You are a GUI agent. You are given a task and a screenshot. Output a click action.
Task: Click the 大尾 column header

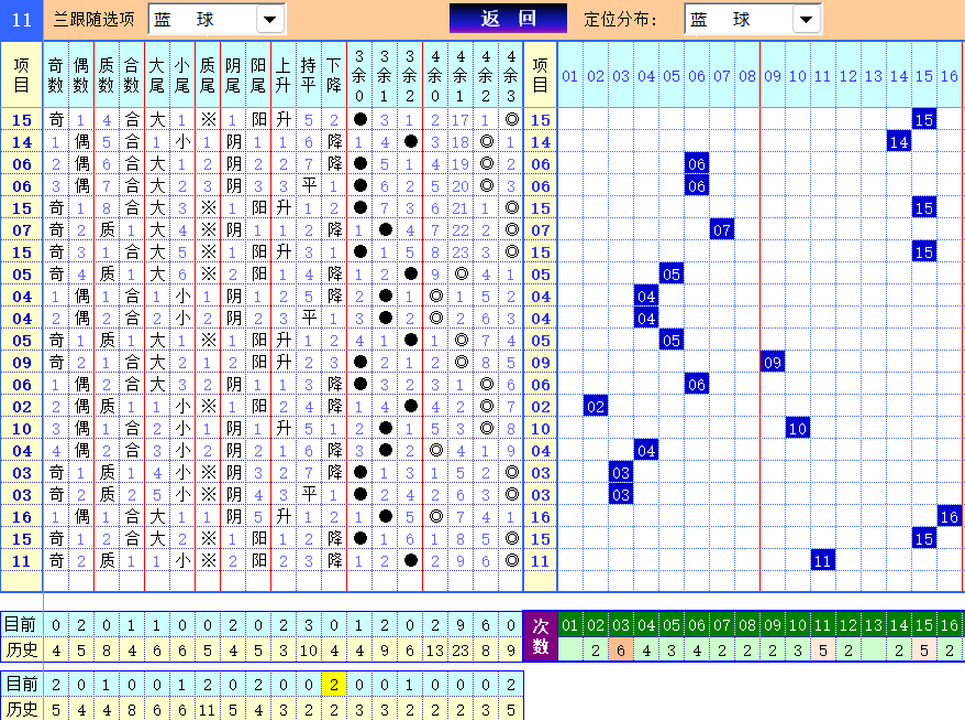157,74
